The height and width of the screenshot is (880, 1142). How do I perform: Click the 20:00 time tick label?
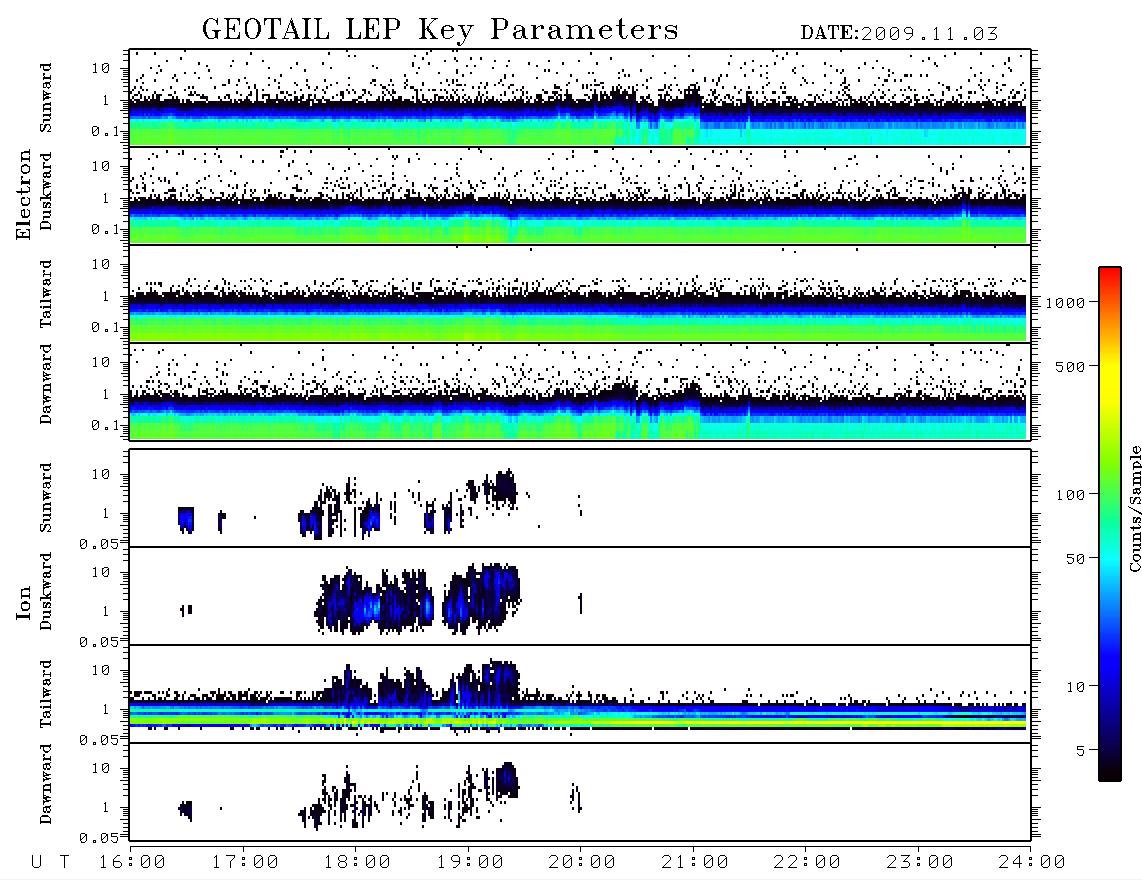coord(582,863)
